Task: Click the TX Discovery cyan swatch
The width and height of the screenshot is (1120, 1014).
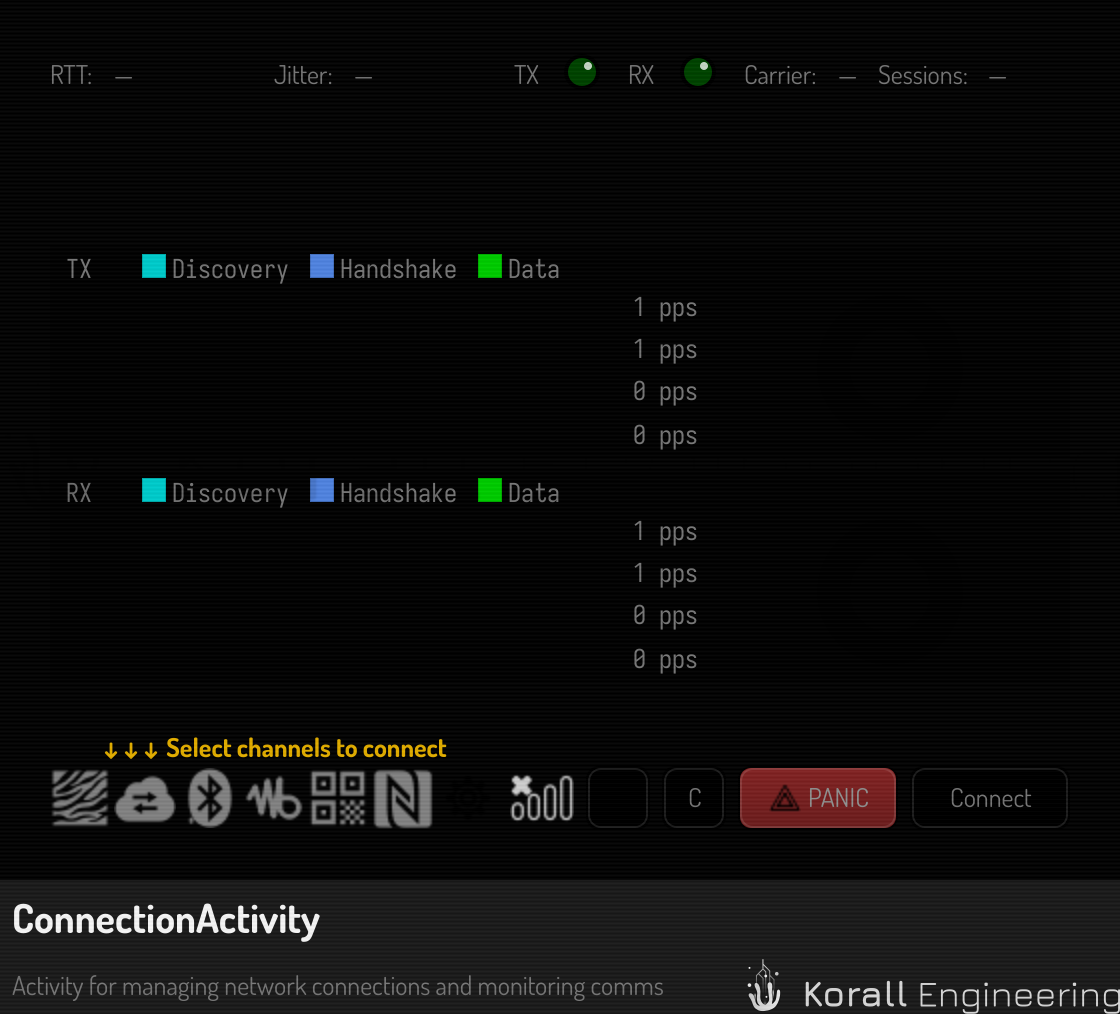Action: (x=154, y=266)
